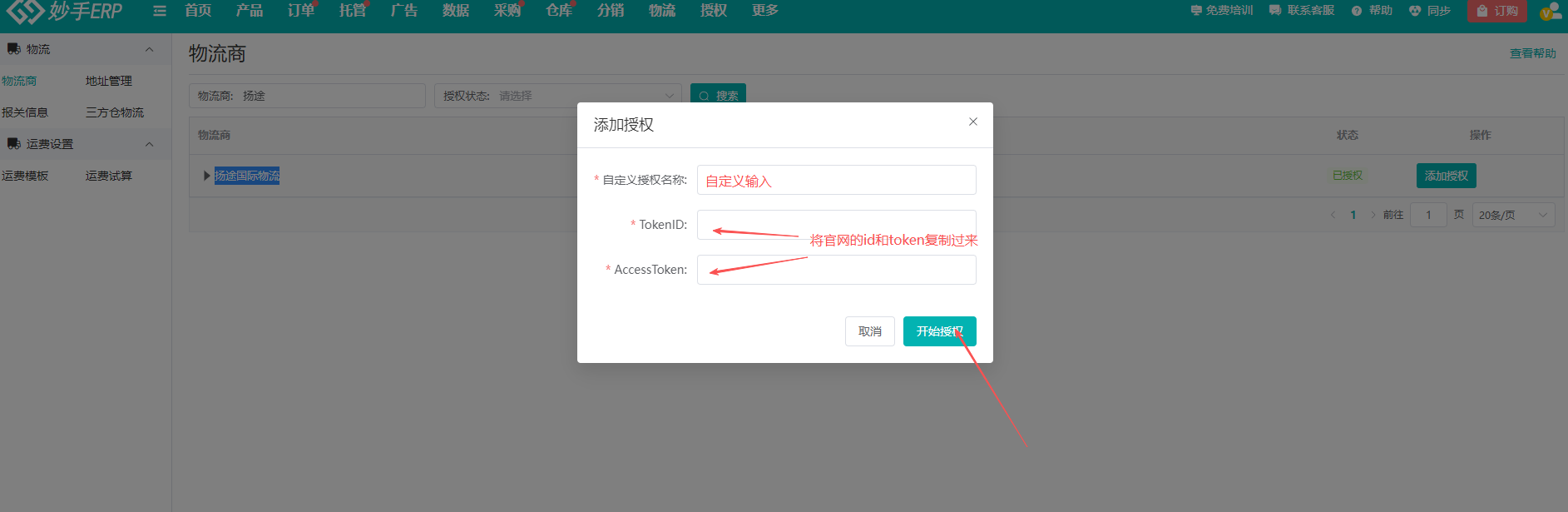Click the next page arrow

click(1373, 215)
